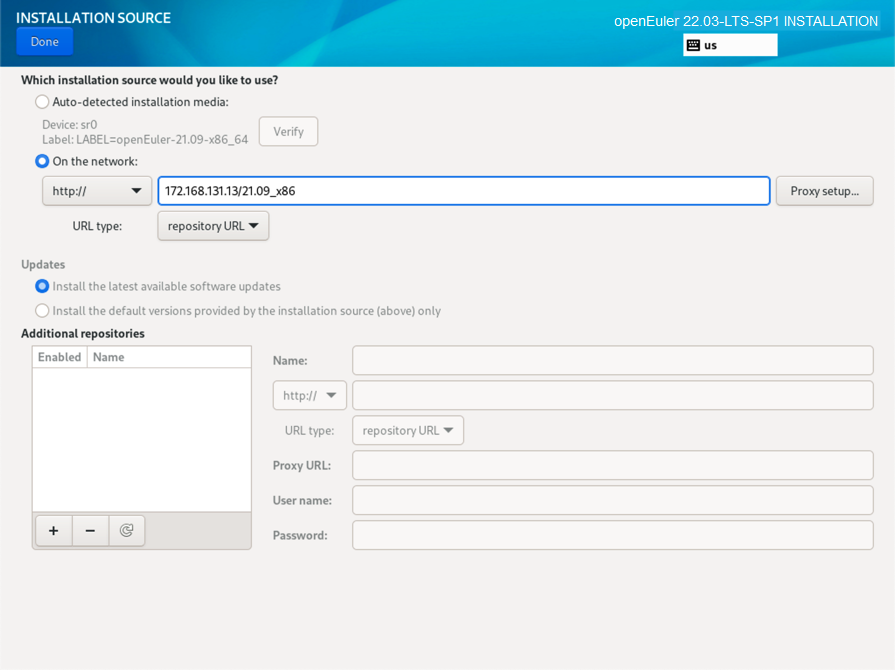This screenshot has height=670, width=895.
Task: Open the us keyboard layout indicator
Action: click(729, 45)
